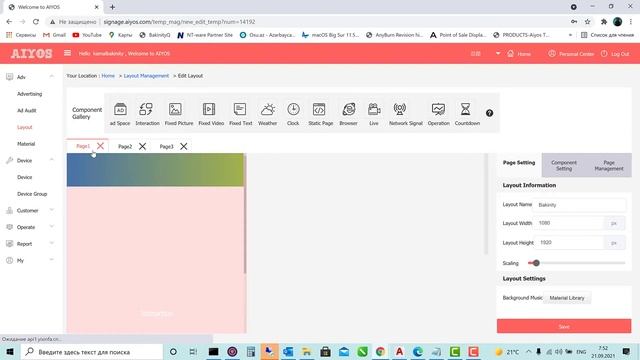Select the Page1 tab

coord(83,146)
